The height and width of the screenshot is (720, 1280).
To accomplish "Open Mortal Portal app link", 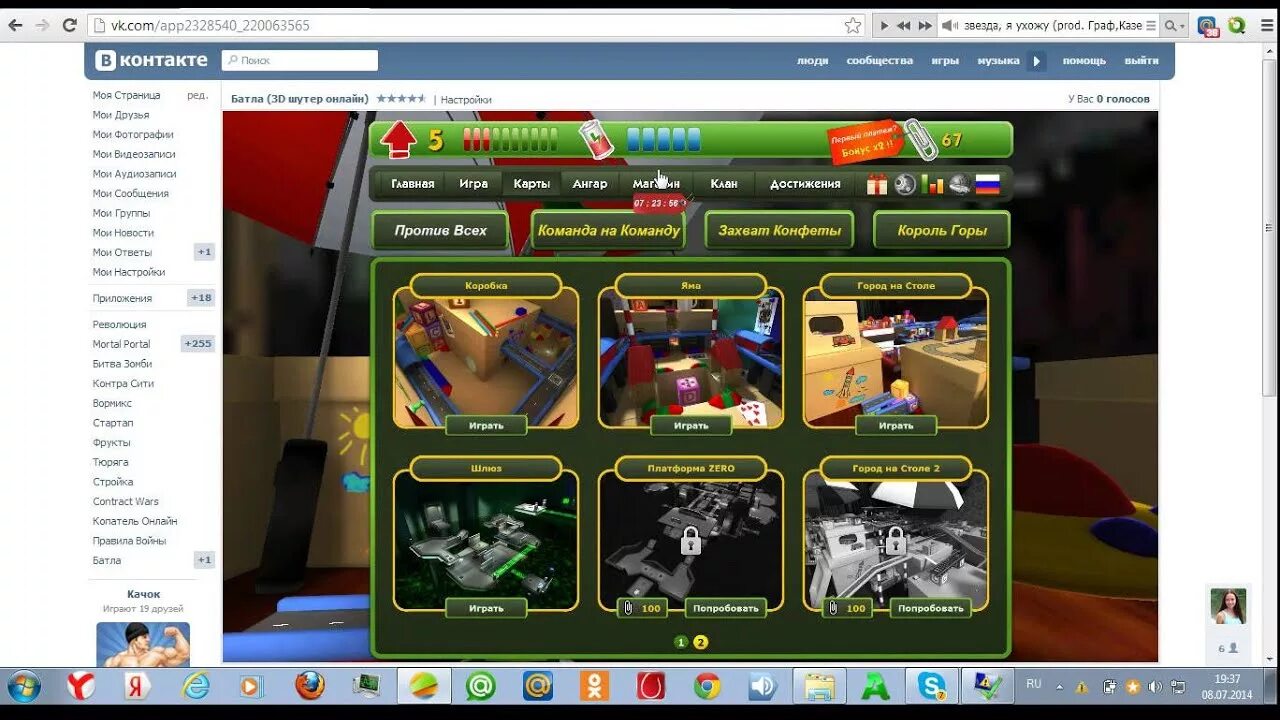I will coord(122,344).
